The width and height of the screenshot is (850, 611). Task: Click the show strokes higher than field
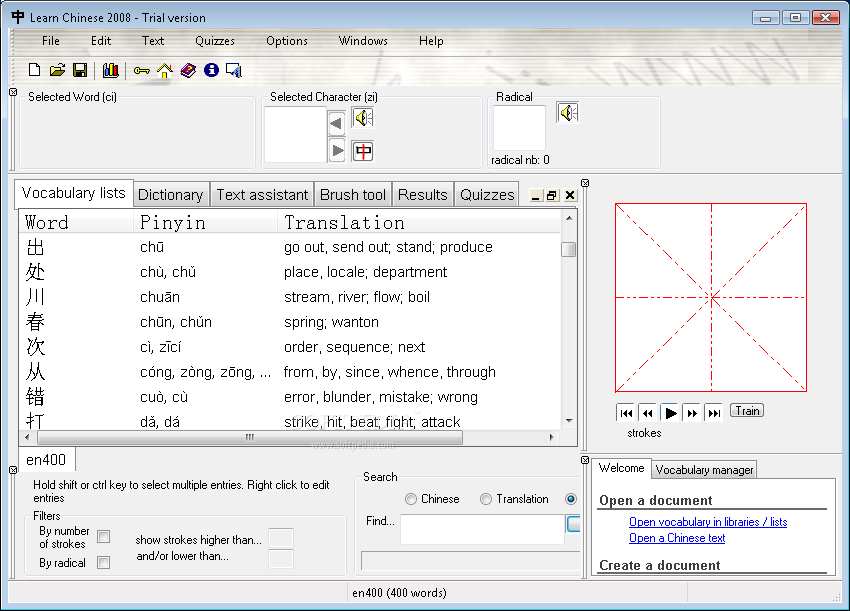point(281,538)
